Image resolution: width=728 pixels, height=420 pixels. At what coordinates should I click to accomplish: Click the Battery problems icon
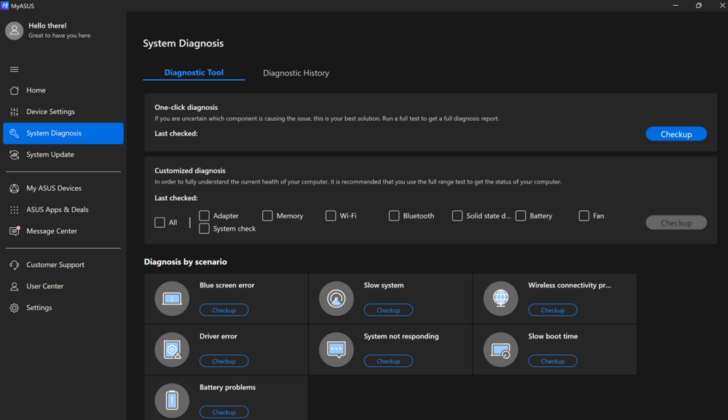172,401
